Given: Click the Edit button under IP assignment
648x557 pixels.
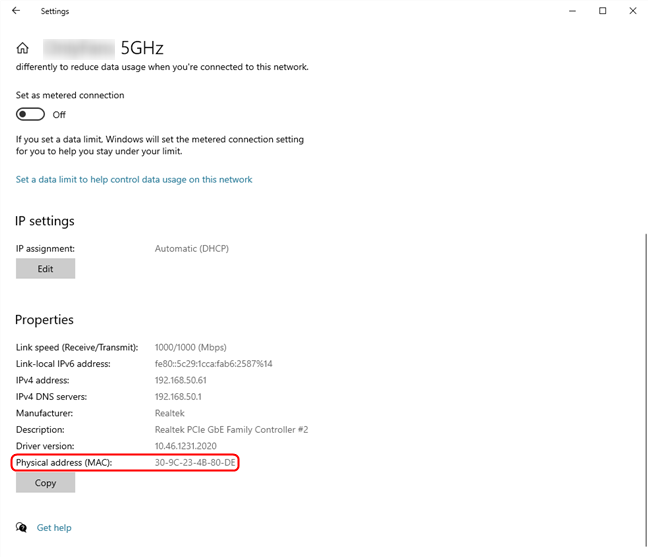Looking at the screenshot, I should (45, 269).
